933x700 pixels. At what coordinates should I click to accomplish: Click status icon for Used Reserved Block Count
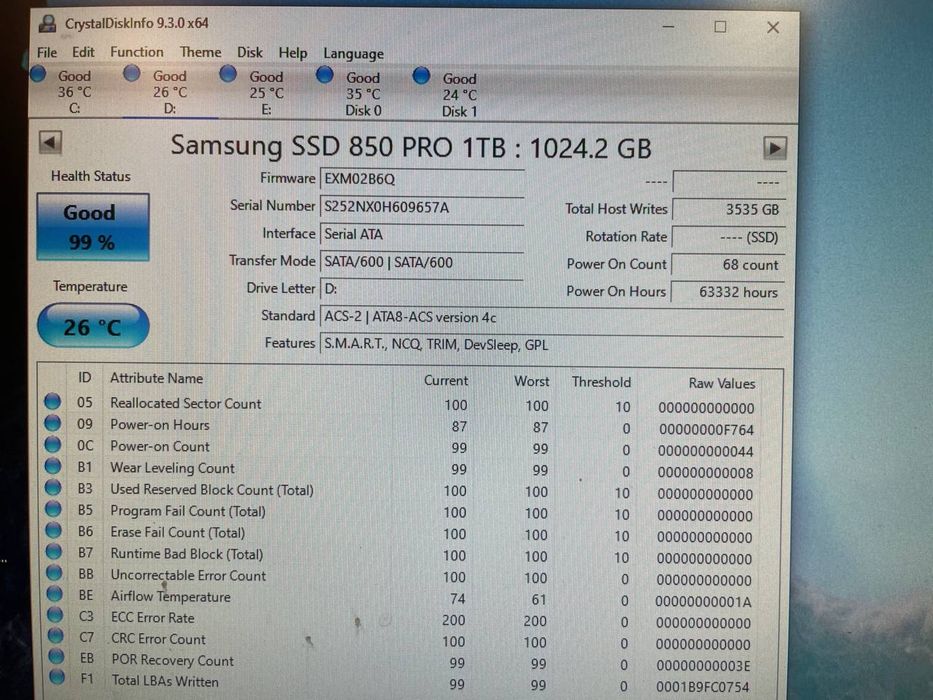click(x=53, y=488)
